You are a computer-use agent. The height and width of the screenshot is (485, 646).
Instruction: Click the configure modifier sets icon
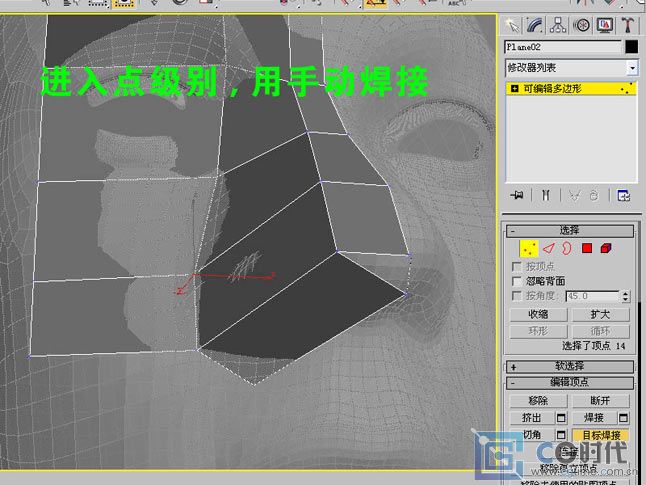623,195
